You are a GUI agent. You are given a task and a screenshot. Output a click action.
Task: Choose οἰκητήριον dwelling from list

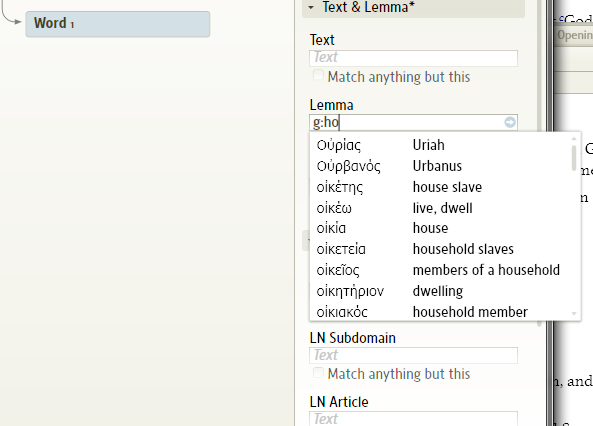441,291
